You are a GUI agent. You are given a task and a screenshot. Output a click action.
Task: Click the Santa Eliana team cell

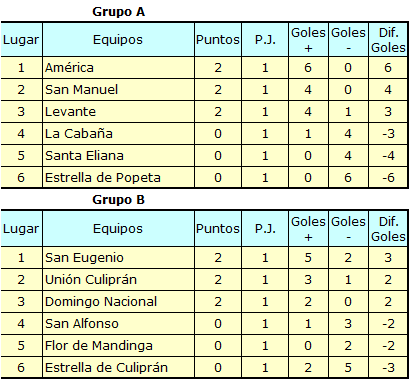click(x=118, y=156)
